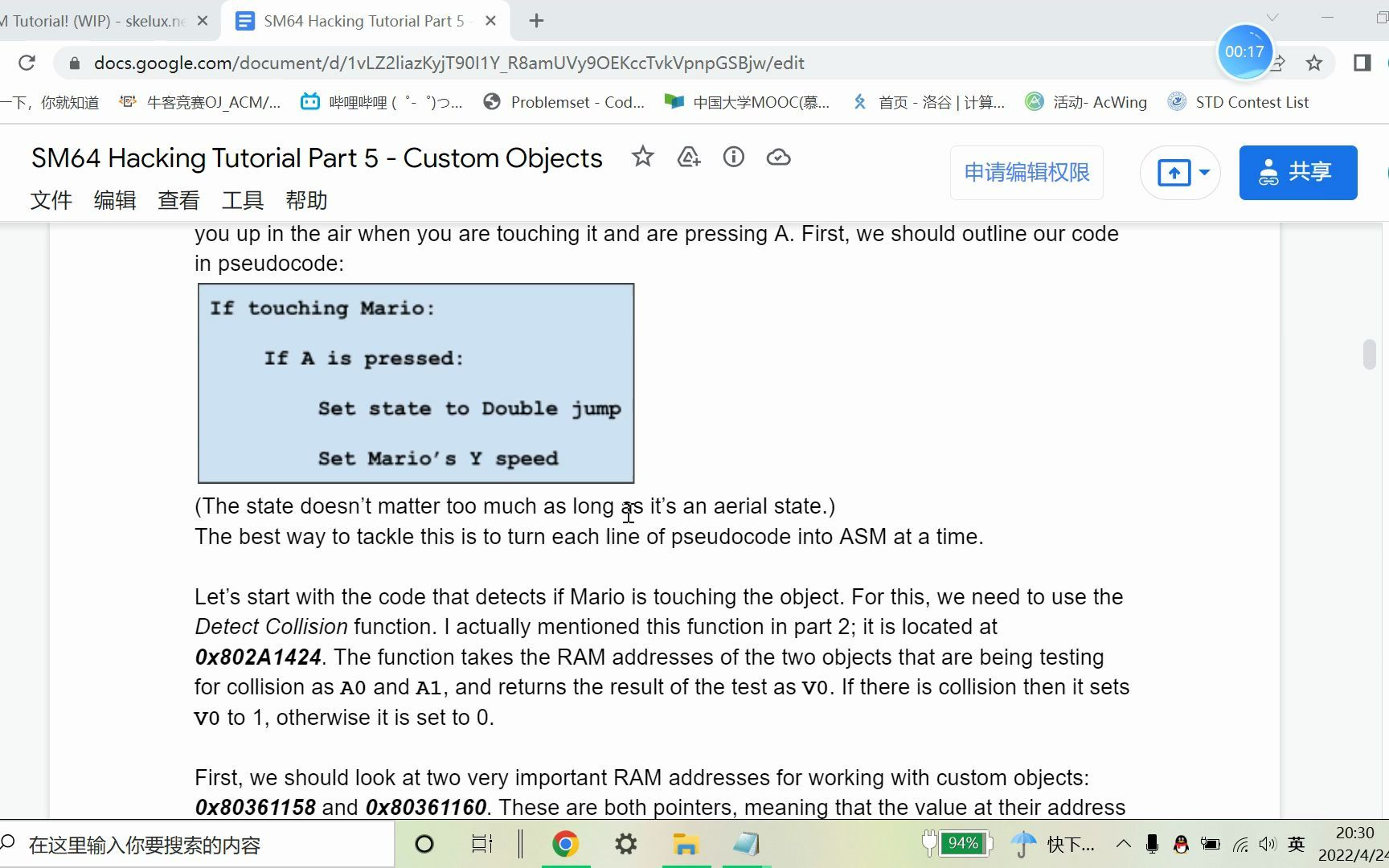Open Chrome from the taskbar
The width and height of the screenshot is (1389, 868).
pyautogui.click(x=566, y=844)
